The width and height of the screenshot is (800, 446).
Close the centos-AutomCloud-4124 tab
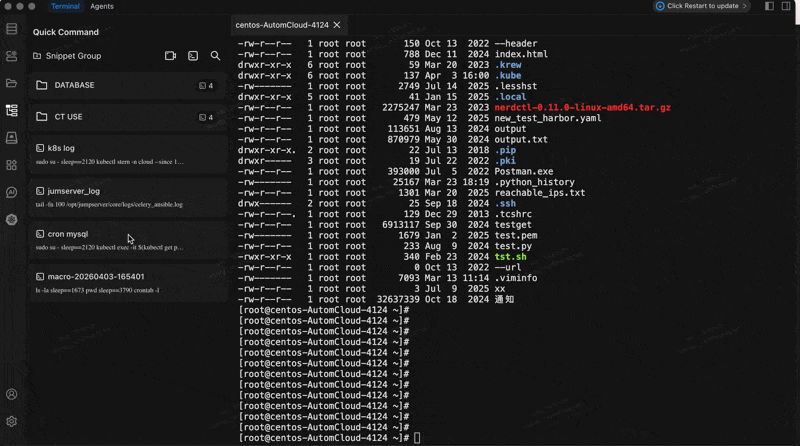[x=337, y=25]
